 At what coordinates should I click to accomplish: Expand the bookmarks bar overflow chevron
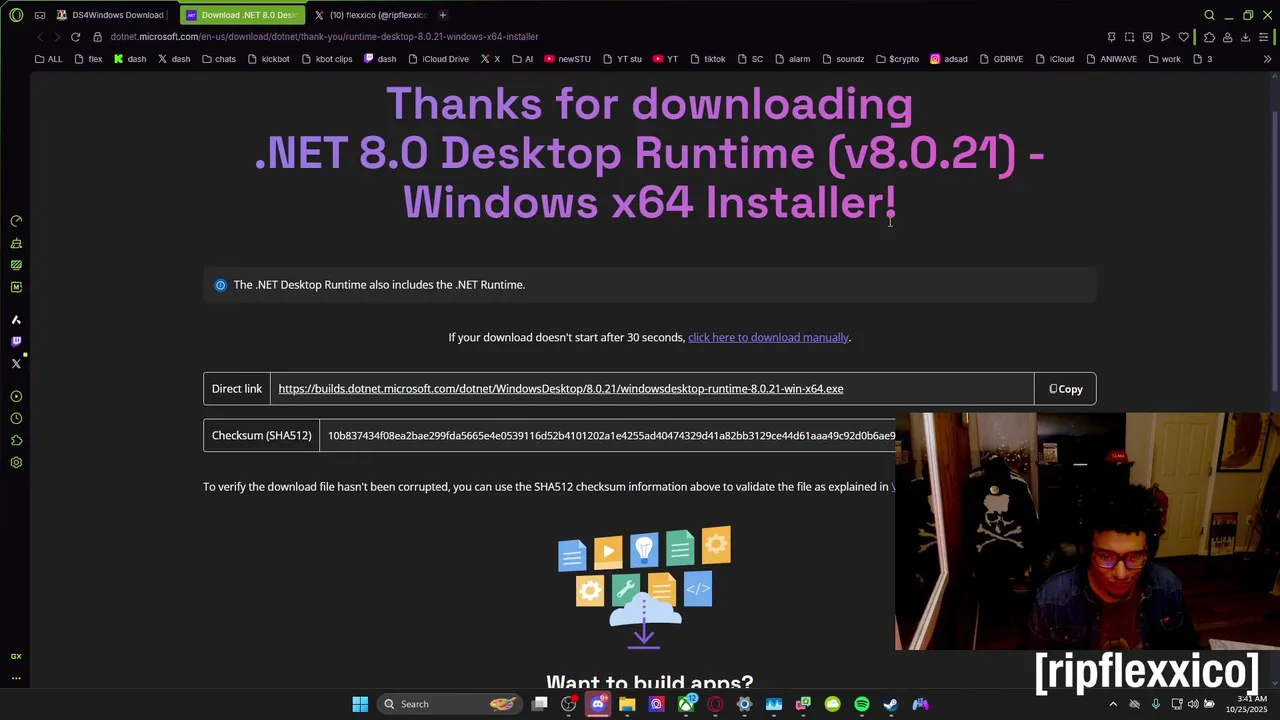click(x=1267, y=59)
